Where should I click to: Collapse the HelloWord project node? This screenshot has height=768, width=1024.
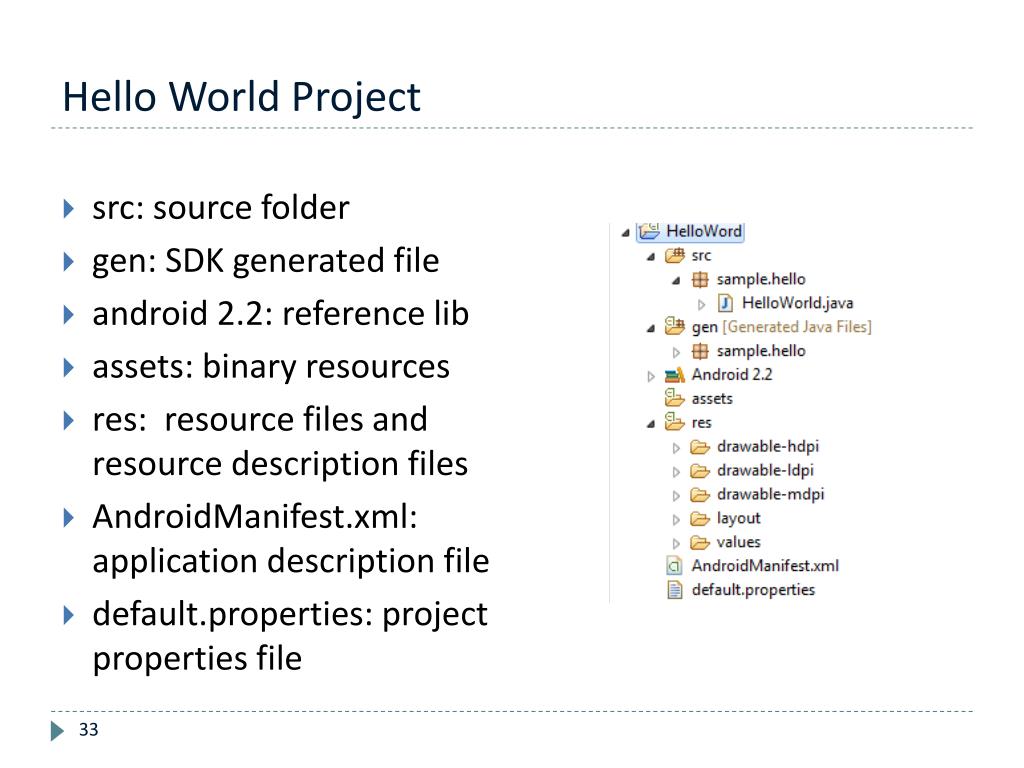click(626, 232)
